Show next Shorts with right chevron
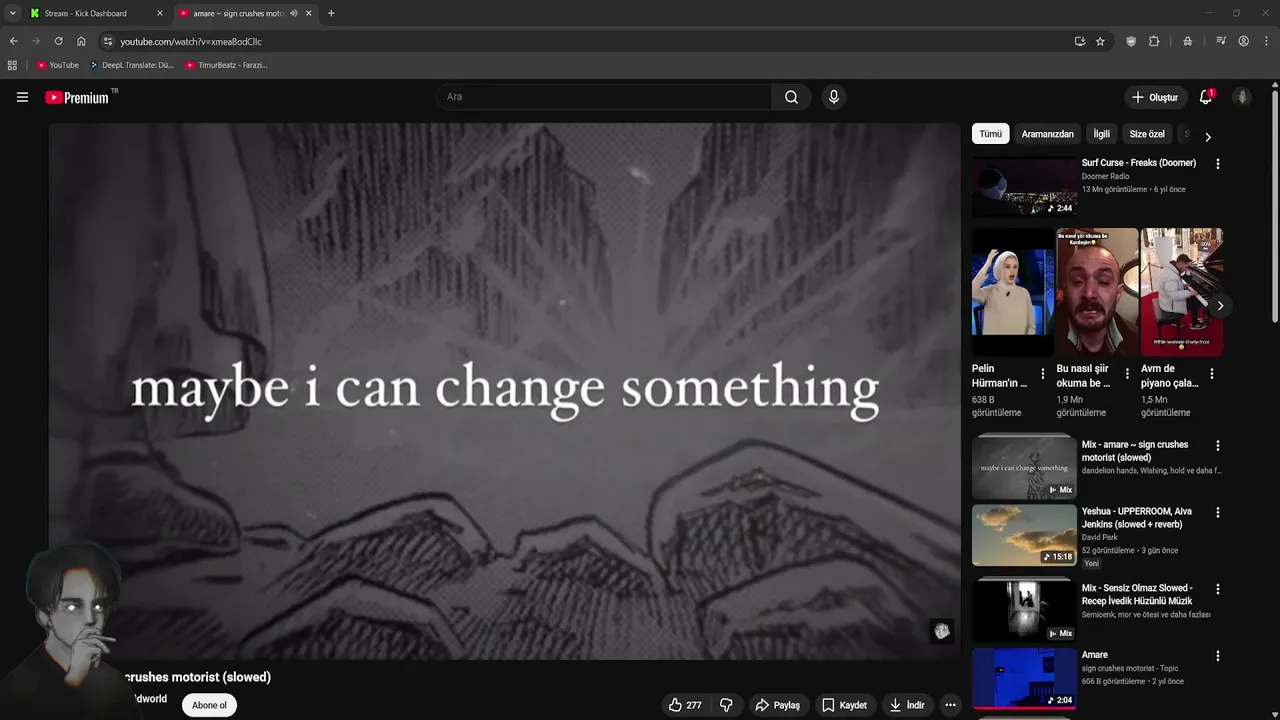Screen dimensions: 1280x720 tap(1219, 306)
